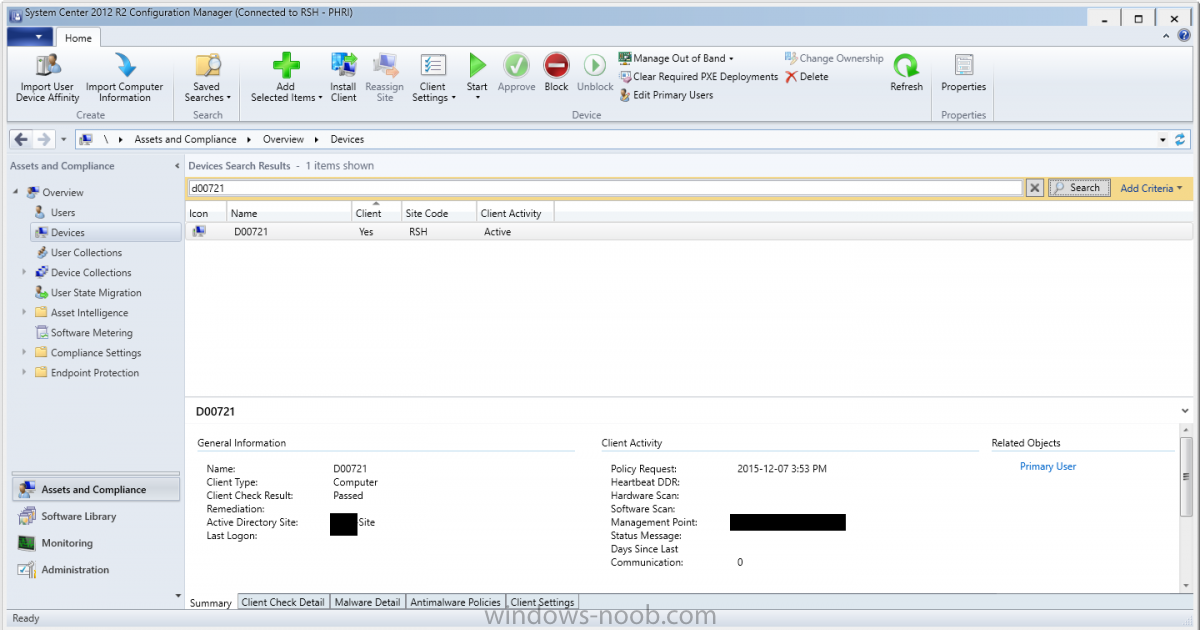1200x630 pixels.
Task: Select the Overview tree node
Action: pos(63,192)
